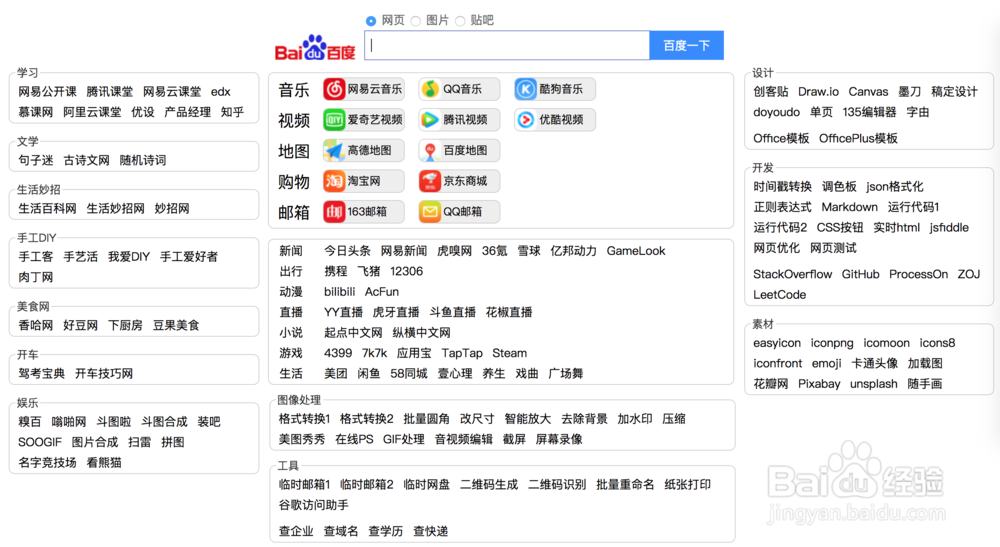This screenshot has width=1000, height=547.
Task: Open 高德地图 icon button
Action: (364, 150)
